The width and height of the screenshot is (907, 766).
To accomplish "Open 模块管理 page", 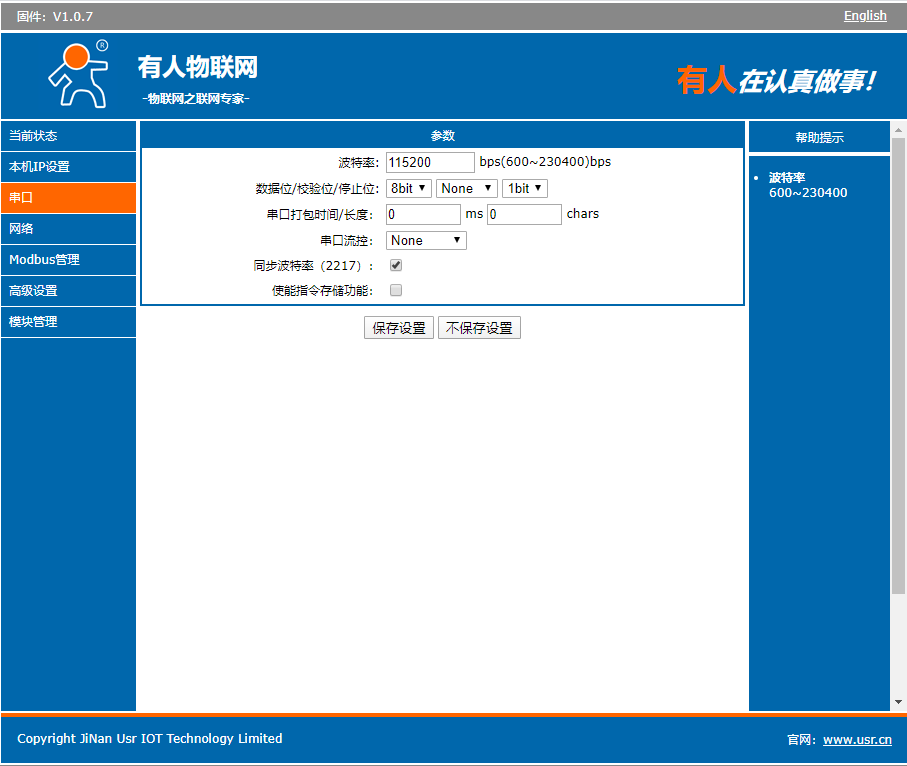I will click(68, 322).
